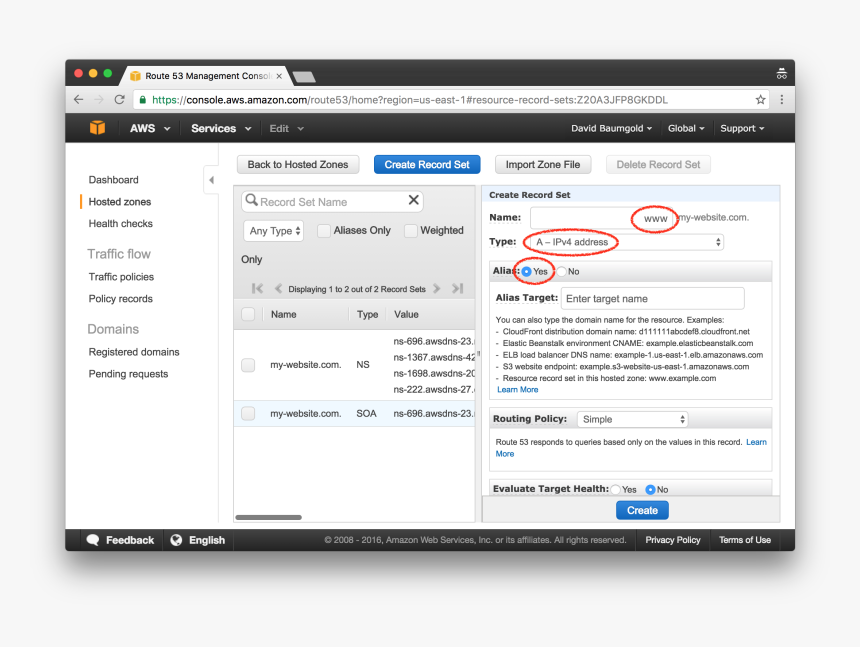Go to first page of record sets

coord(257,288)
